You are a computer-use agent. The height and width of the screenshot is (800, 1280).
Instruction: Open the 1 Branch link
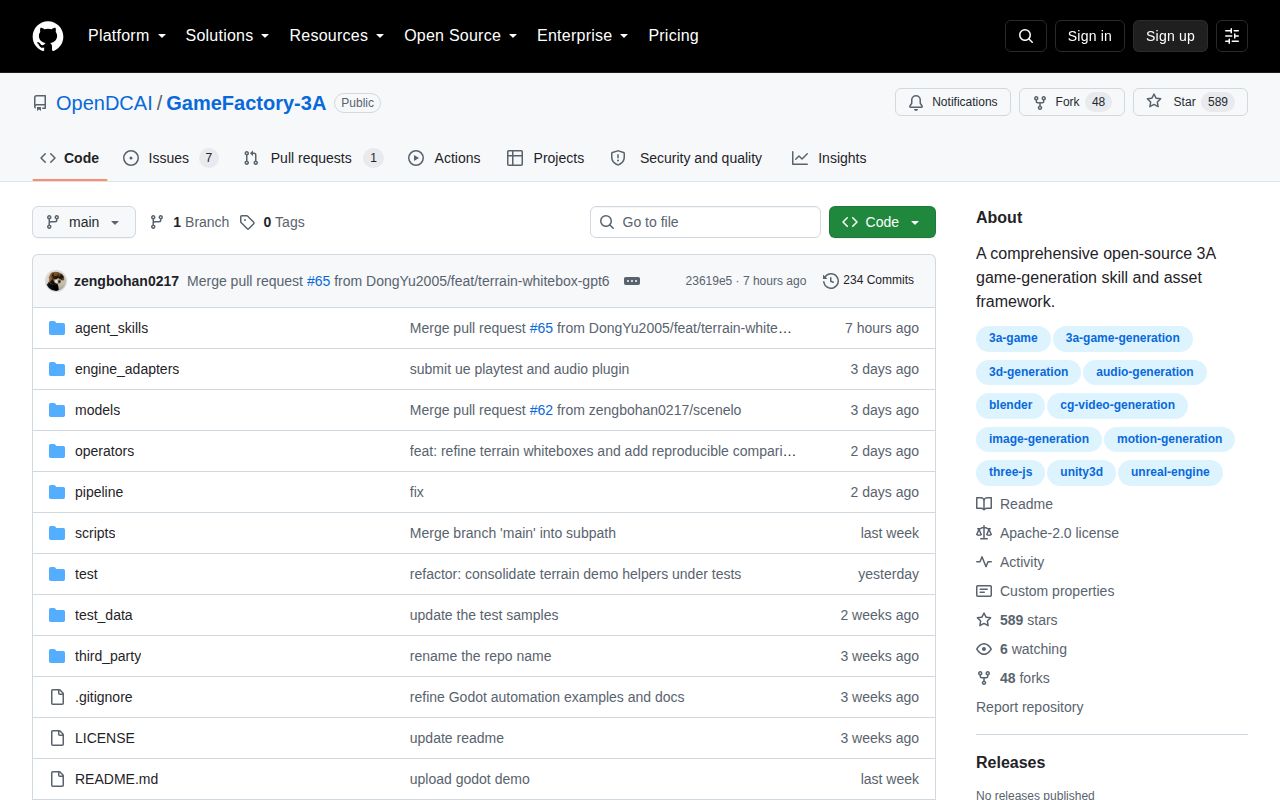pos(189,222)
